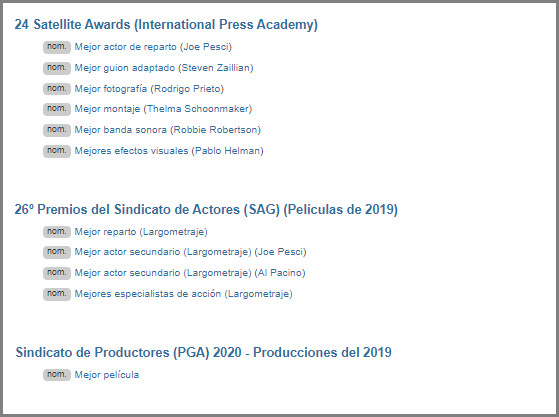Click nom. badge beside Mejor montaje
This screenshot has height=417, width=559.
point(57,109)
